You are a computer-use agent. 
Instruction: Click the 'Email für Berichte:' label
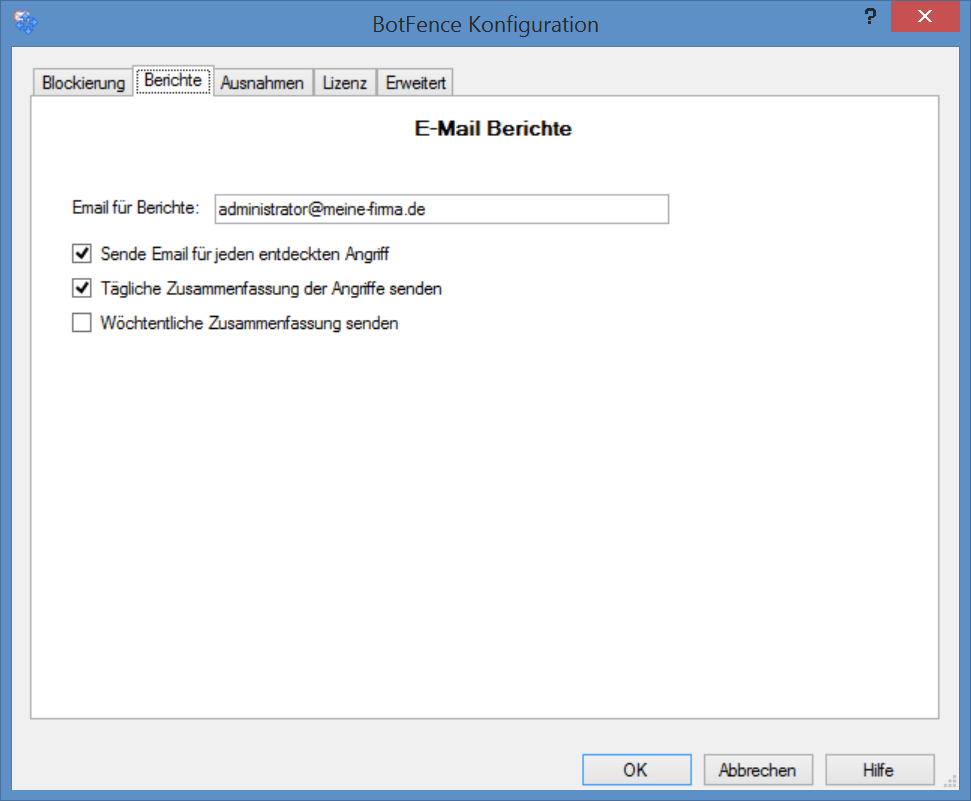coord(136,208)
